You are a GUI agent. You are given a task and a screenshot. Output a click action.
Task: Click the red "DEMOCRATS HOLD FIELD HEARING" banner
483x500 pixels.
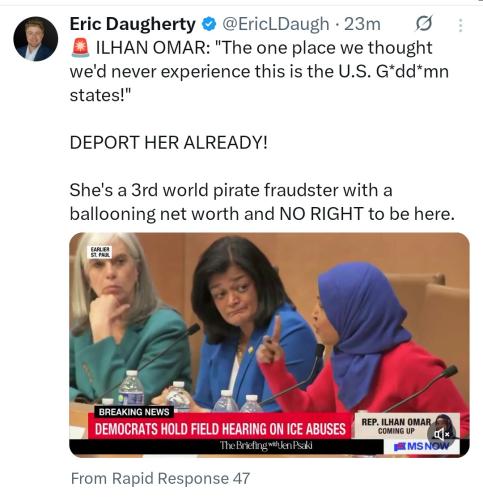click(x=220, y=429)
